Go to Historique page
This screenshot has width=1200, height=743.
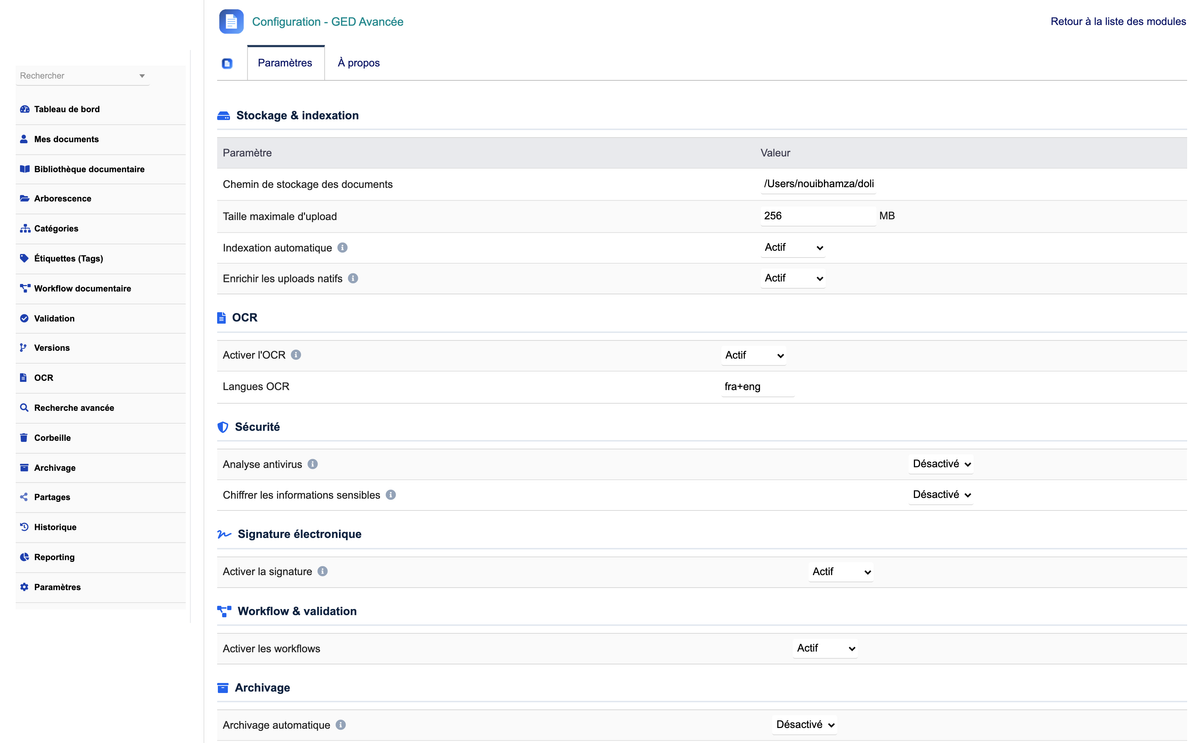tap(55, 527)
